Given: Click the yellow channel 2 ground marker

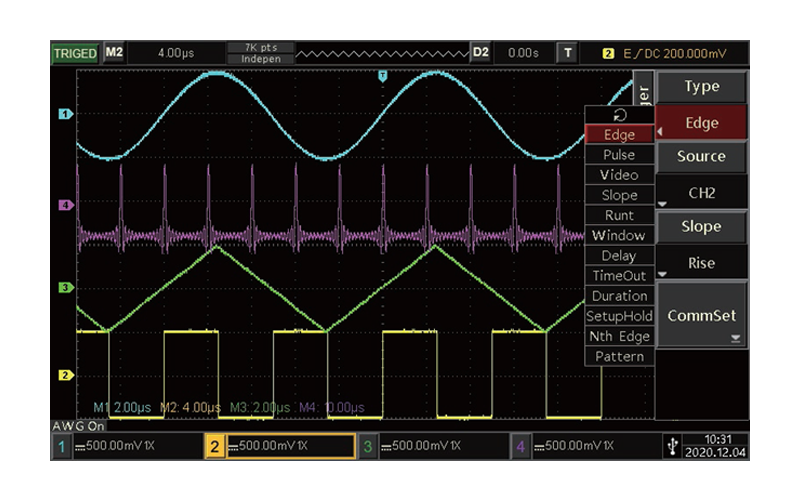Looking at the screenshot, I should [66, 375].
